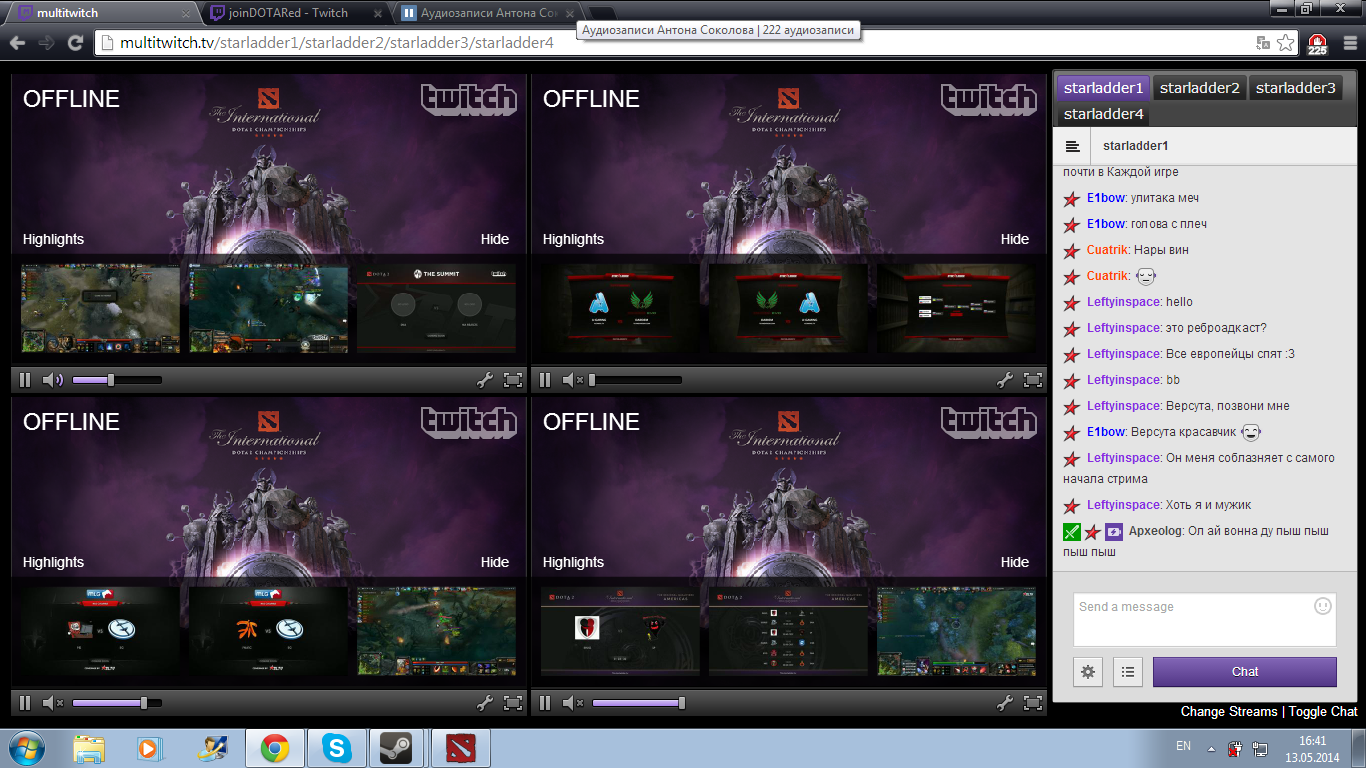Open settings wrench on starladder3 player
This screenshot has height=768, width=1366.
pyautogui.click(x=485, y=703)
